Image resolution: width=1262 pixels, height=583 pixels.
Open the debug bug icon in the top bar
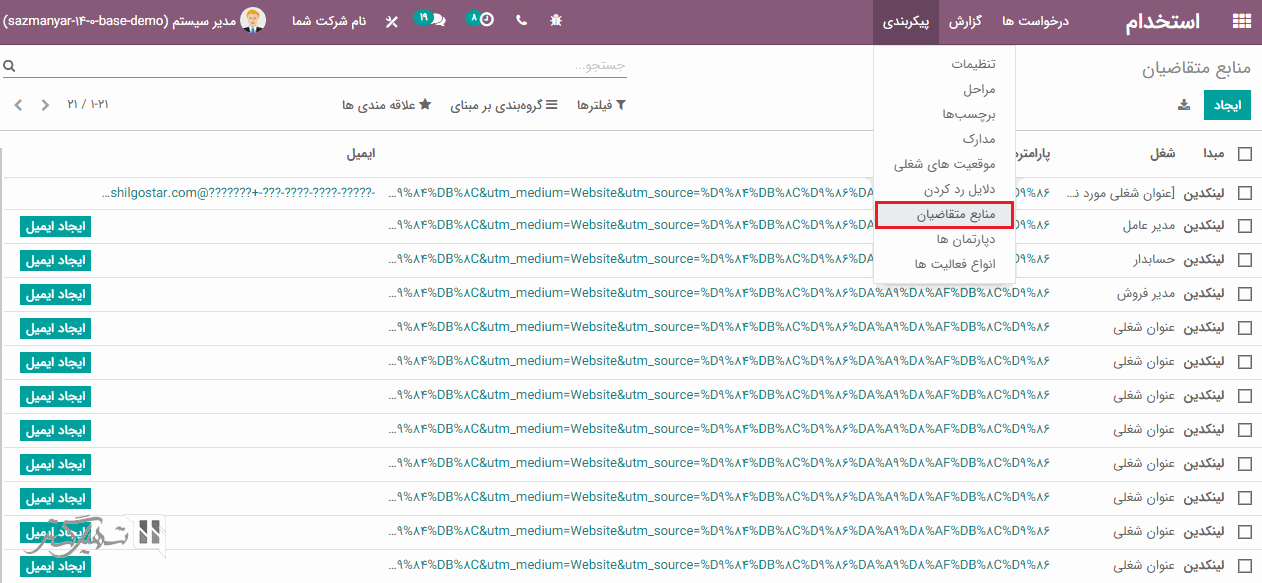pos(556,21)
